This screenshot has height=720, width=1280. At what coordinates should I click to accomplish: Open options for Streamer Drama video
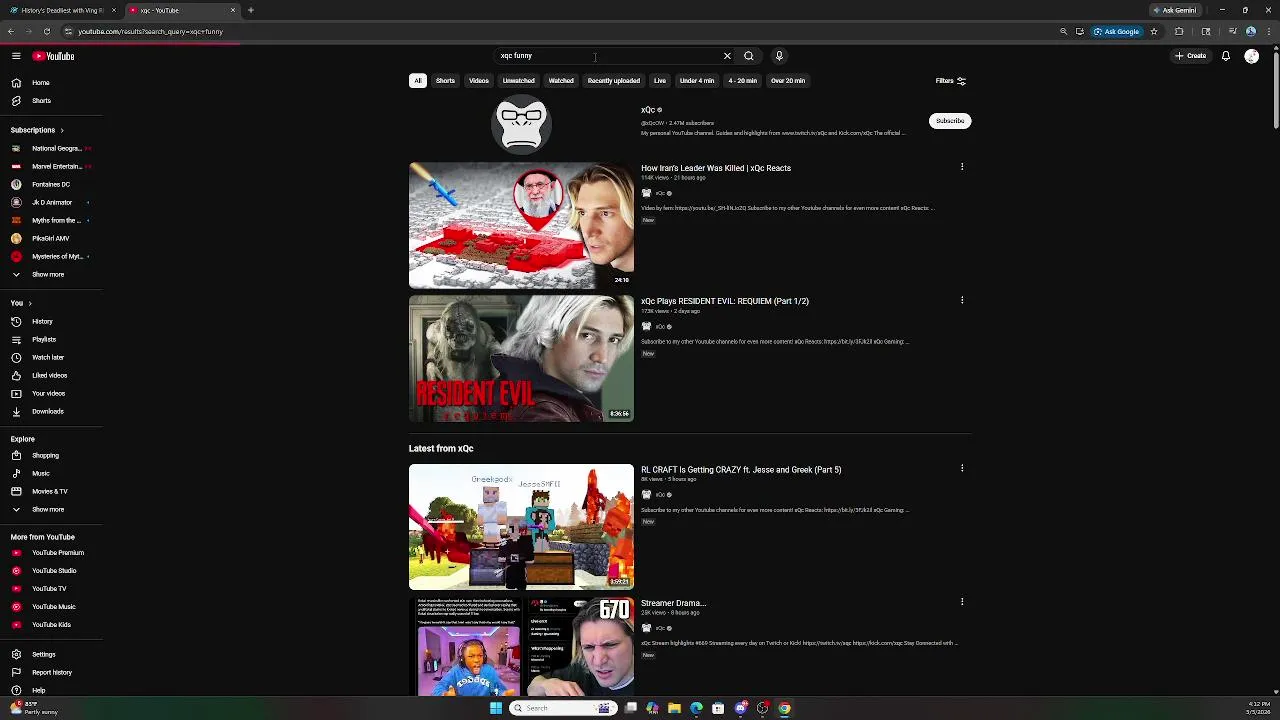[x=962, y=602]
